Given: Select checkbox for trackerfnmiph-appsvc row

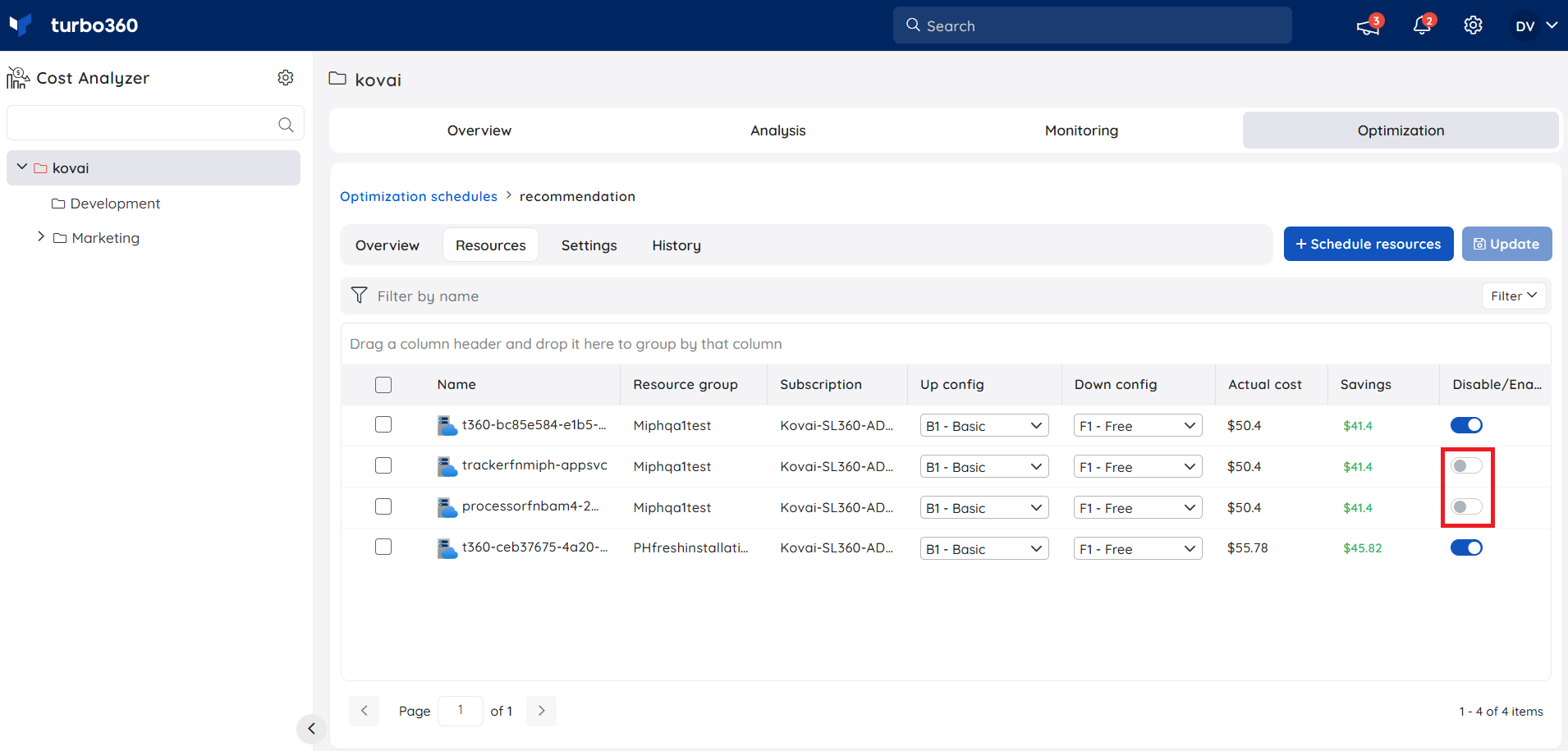Looking at the screenshot, I should pyautogui.click(x=383, y=465).
